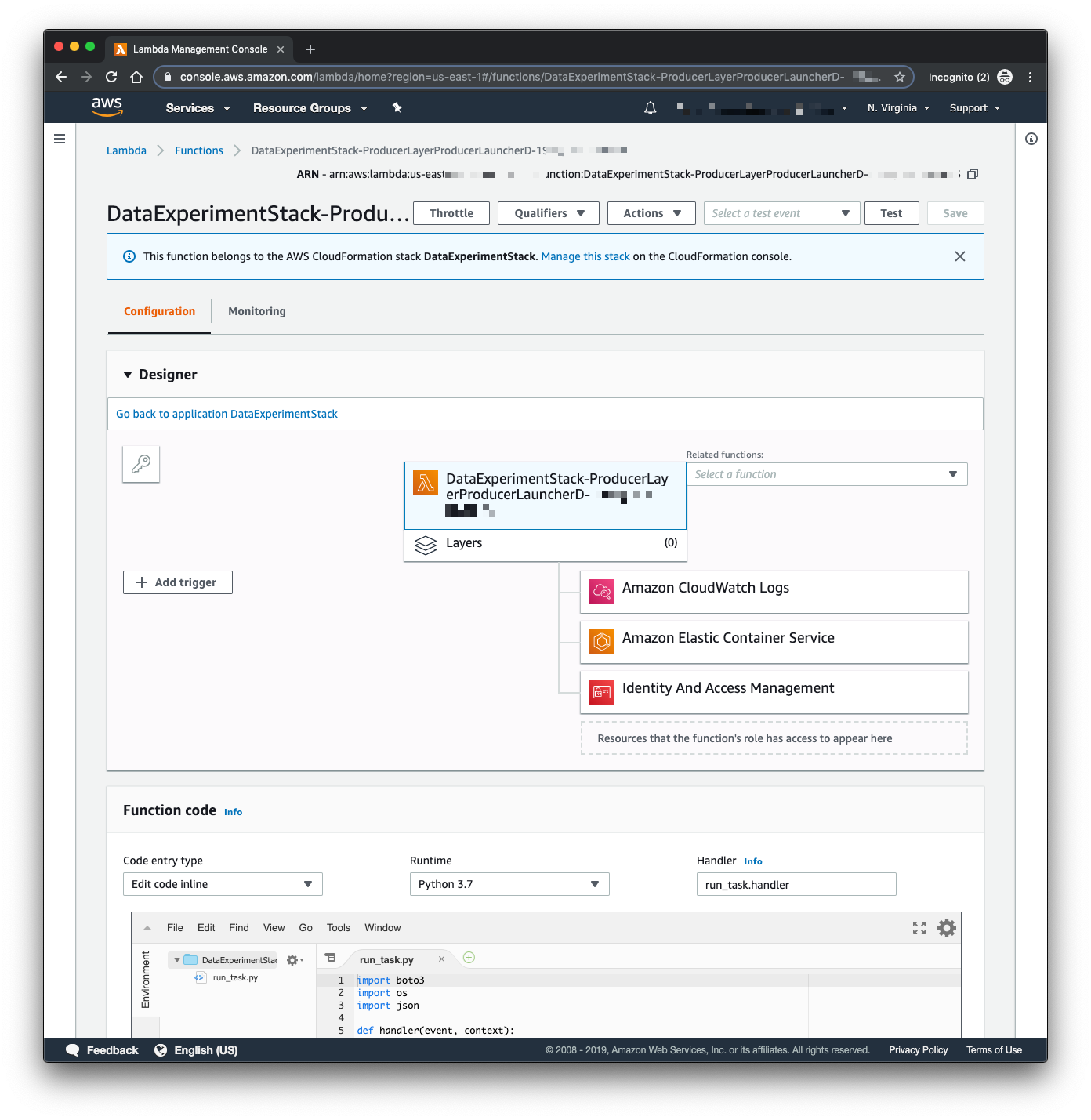This screenshot has height=1120, width=1091.
Task: Open the pinned shortcuts pin icon
Action: click(397, 107)
